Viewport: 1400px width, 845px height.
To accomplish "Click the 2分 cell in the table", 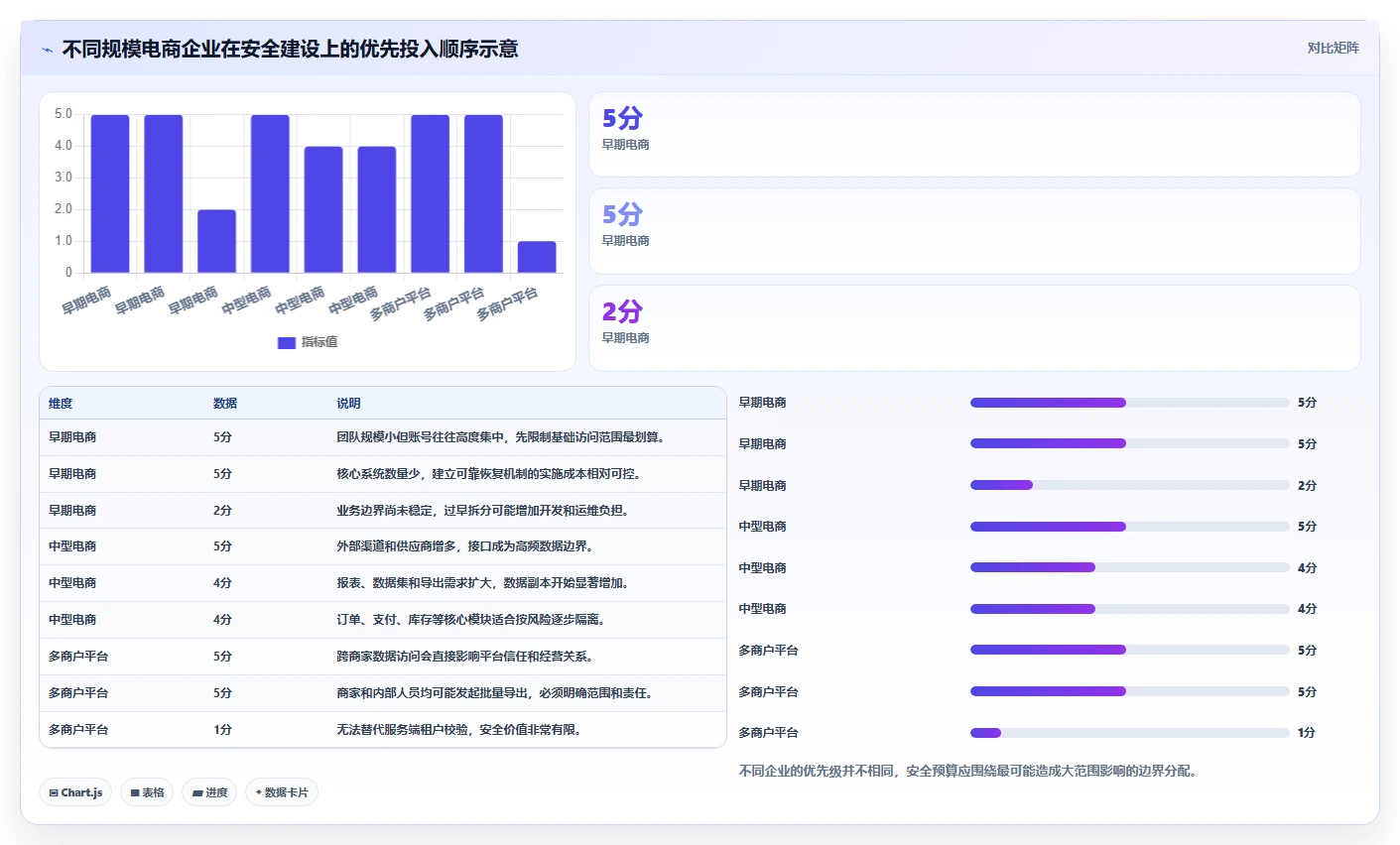I will point(222,511).
